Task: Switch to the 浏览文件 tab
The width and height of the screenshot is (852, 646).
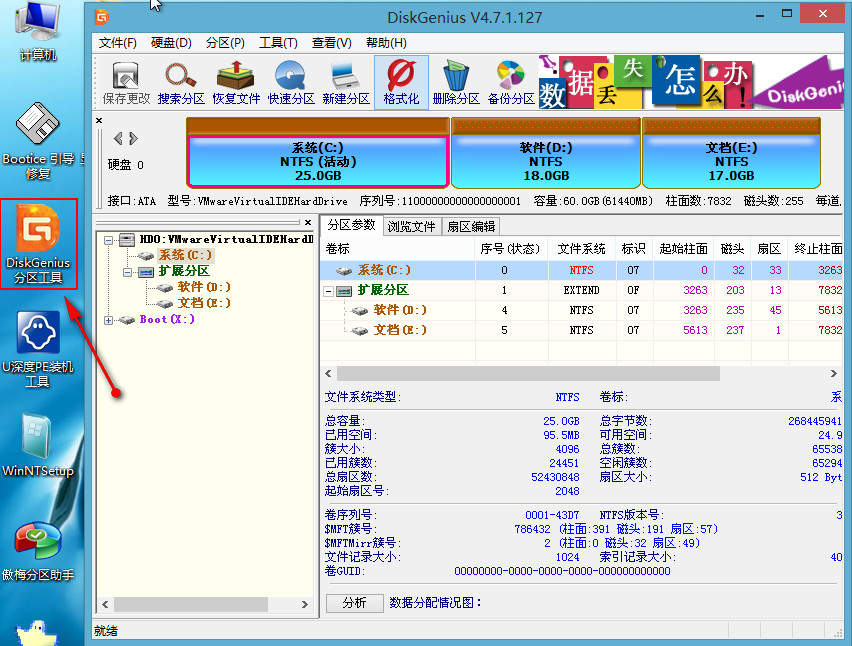Action: point(412,227)
